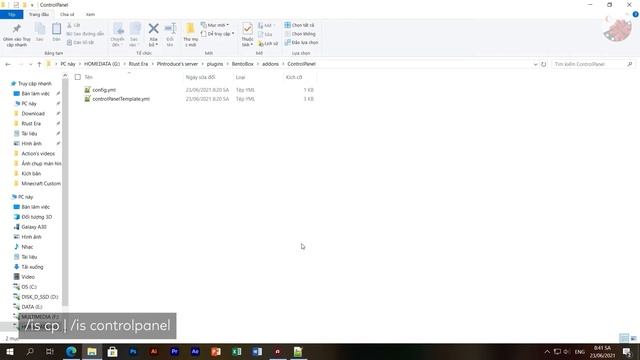Jump to plugins in the address path
Screen dimensions: 640x360
215,64
